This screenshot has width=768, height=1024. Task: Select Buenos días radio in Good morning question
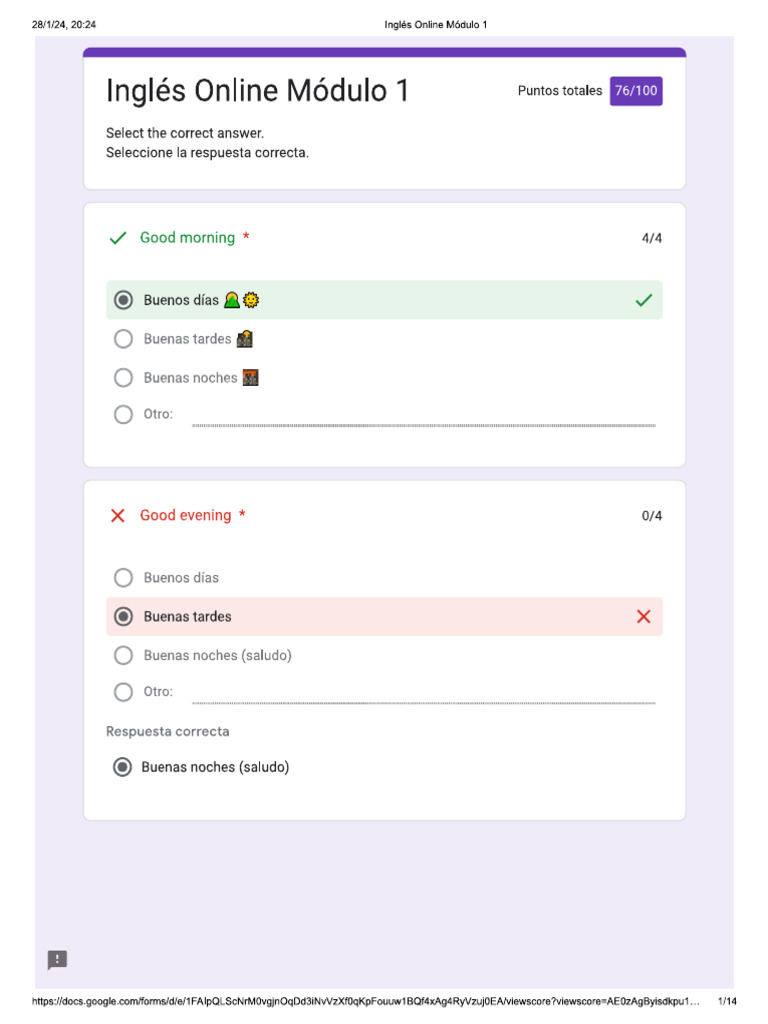[123, 300]
